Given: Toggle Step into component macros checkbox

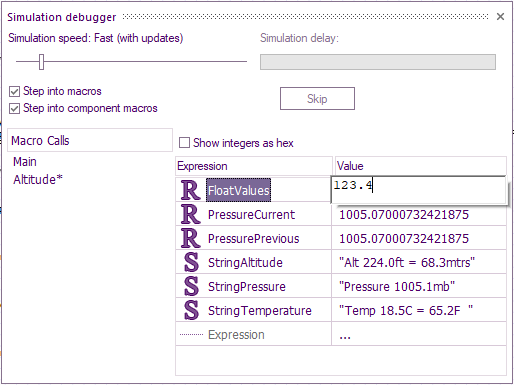Looking at the screenshot, I should coord(14,108).
